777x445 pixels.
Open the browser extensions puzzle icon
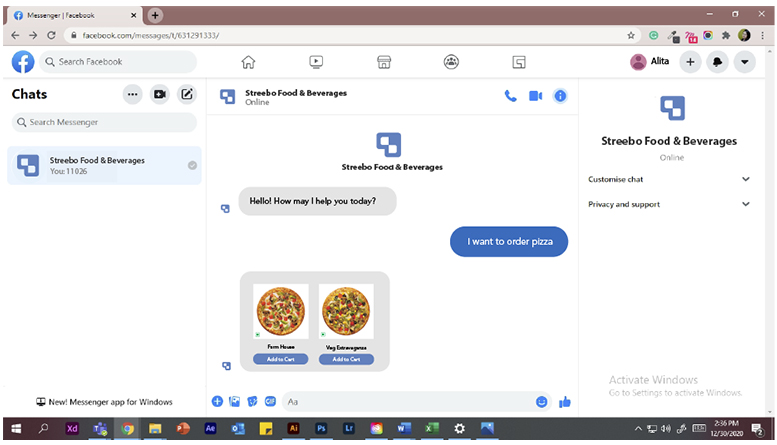[726, 35]
